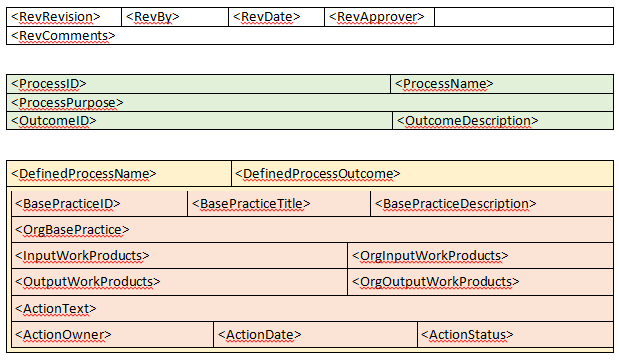Click the <ProcessName> placeholder
The image size is (619, 360).
(x=502, y=84)
